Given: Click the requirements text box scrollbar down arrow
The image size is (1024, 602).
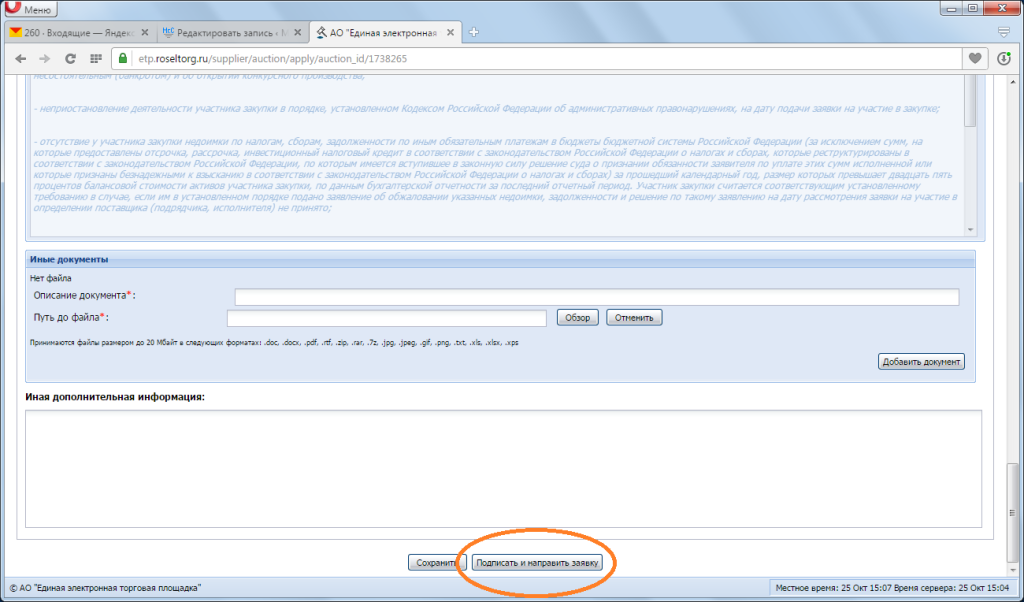Looking at the screenshot, I should pos(970,229).
